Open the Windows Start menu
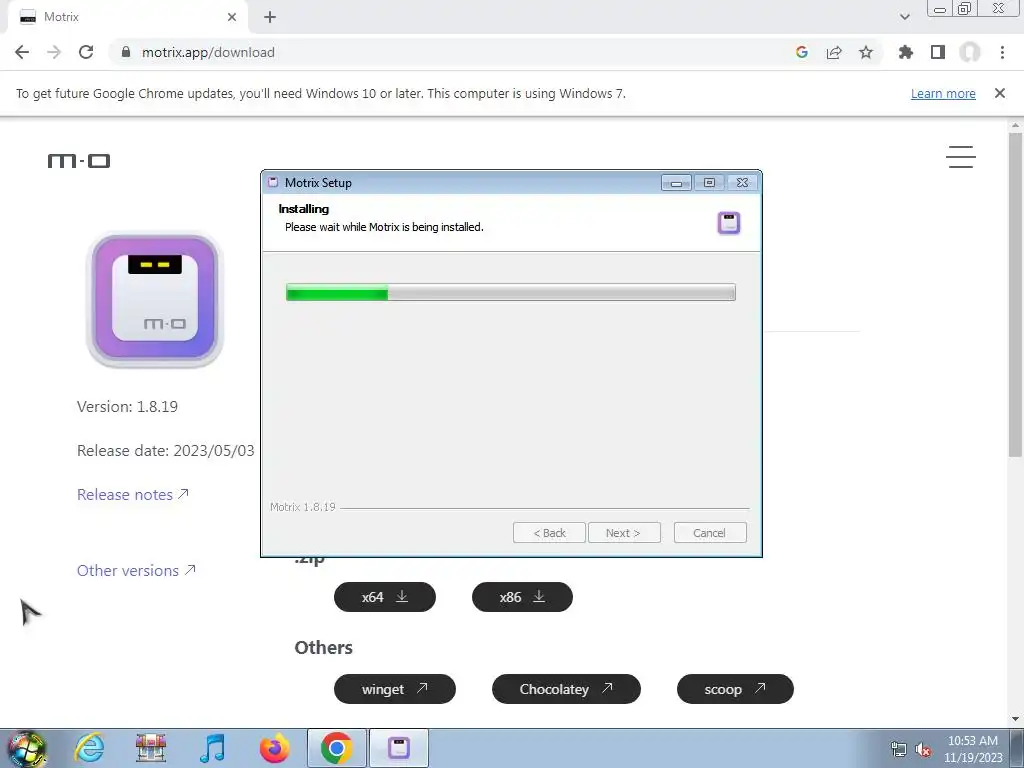Viewport: 1024px width, 768px height. pos(26,748)
